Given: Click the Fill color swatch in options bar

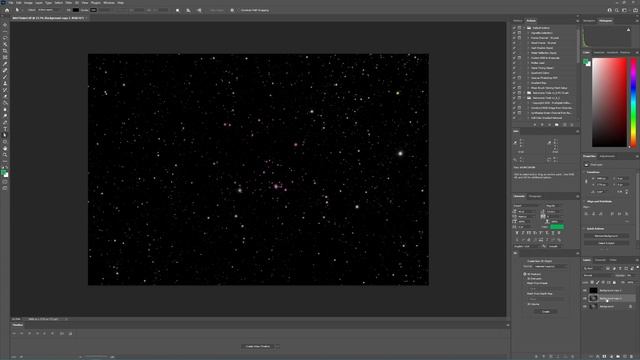Looking at the screenshot, I should 76,10.
